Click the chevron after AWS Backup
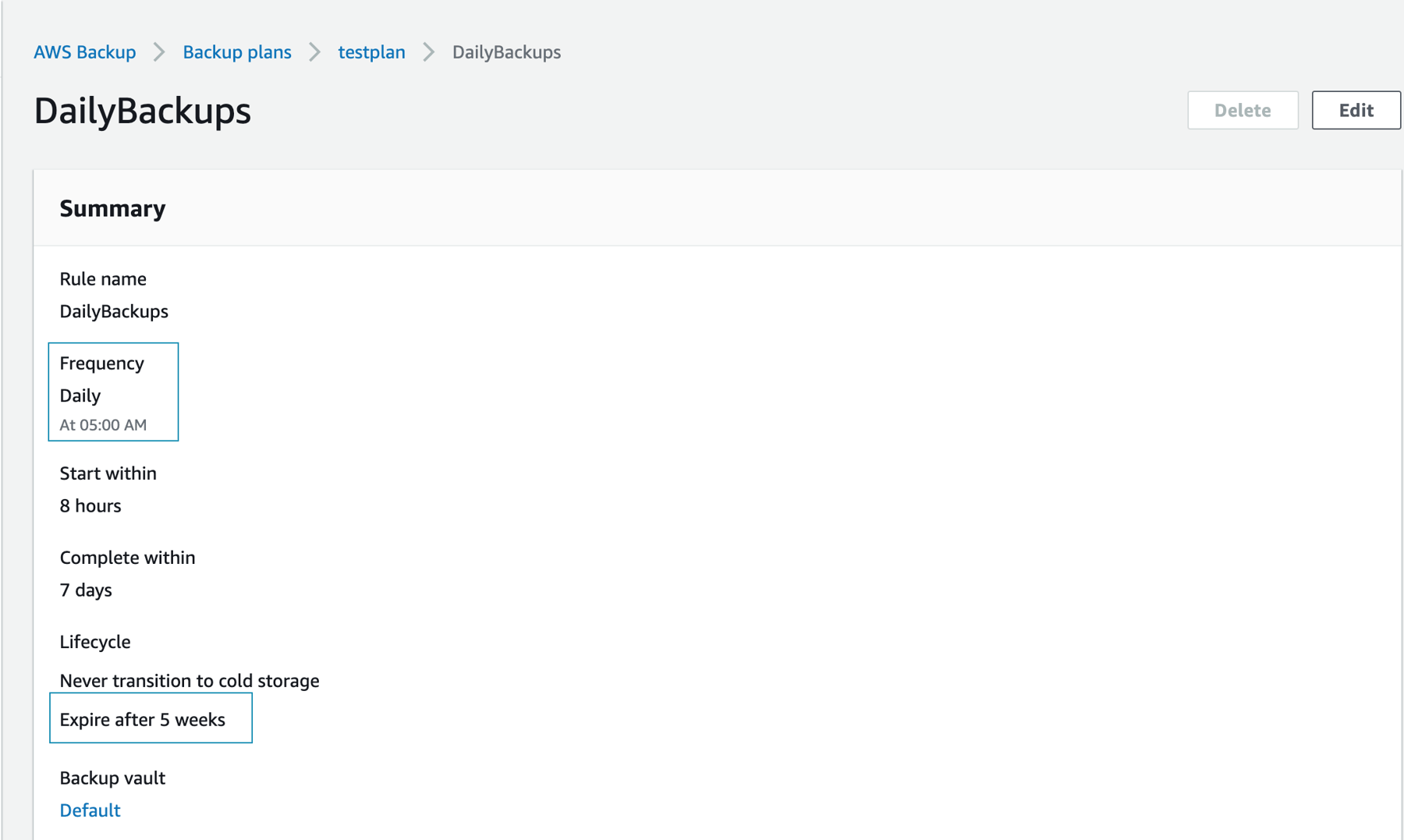The height and width of the screenshot is (840, 1404). coord(159,51)
